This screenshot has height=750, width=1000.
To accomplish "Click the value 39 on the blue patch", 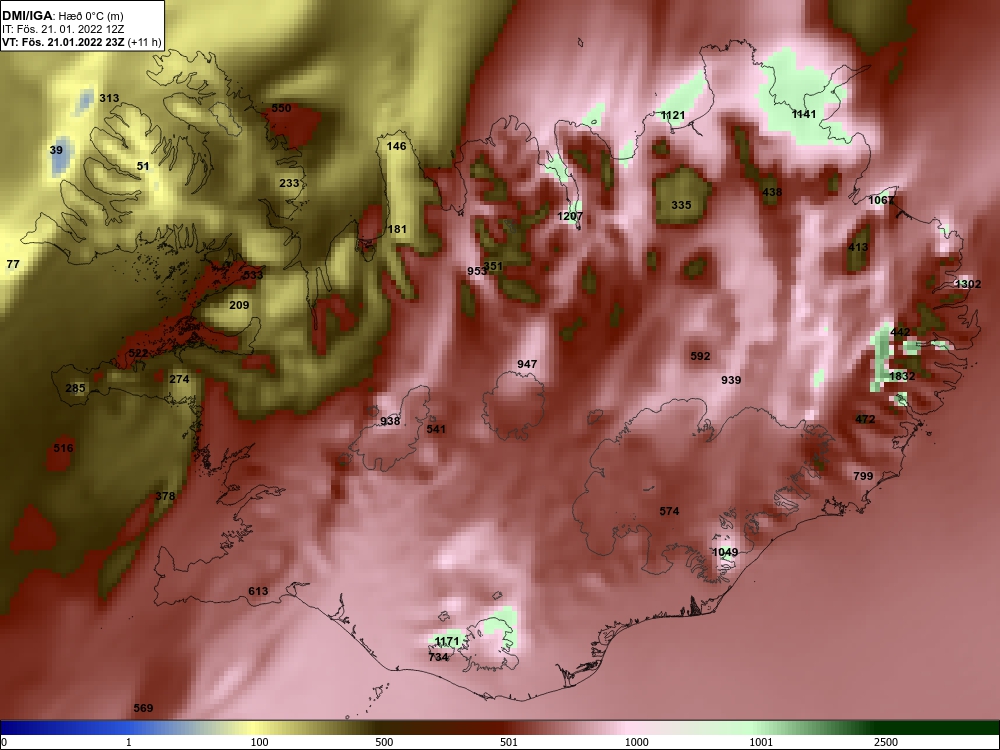I will click(56, 151).
